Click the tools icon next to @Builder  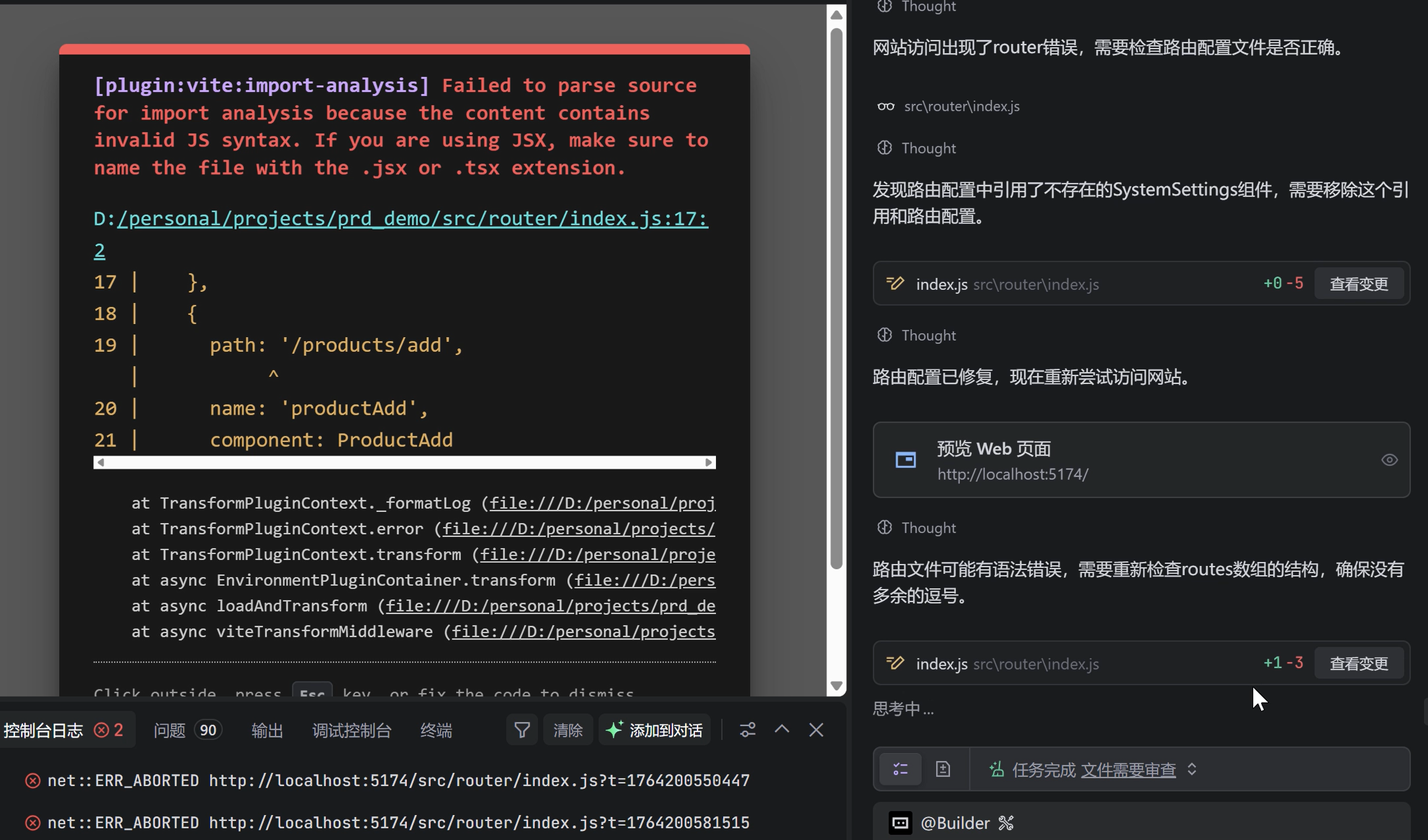pos(1006,822)
